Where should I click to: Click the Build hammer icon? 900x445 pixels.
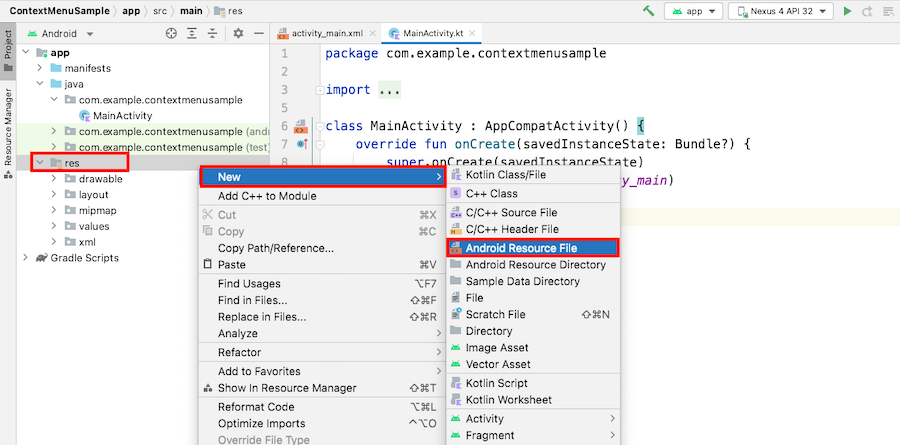coord(649,11)
